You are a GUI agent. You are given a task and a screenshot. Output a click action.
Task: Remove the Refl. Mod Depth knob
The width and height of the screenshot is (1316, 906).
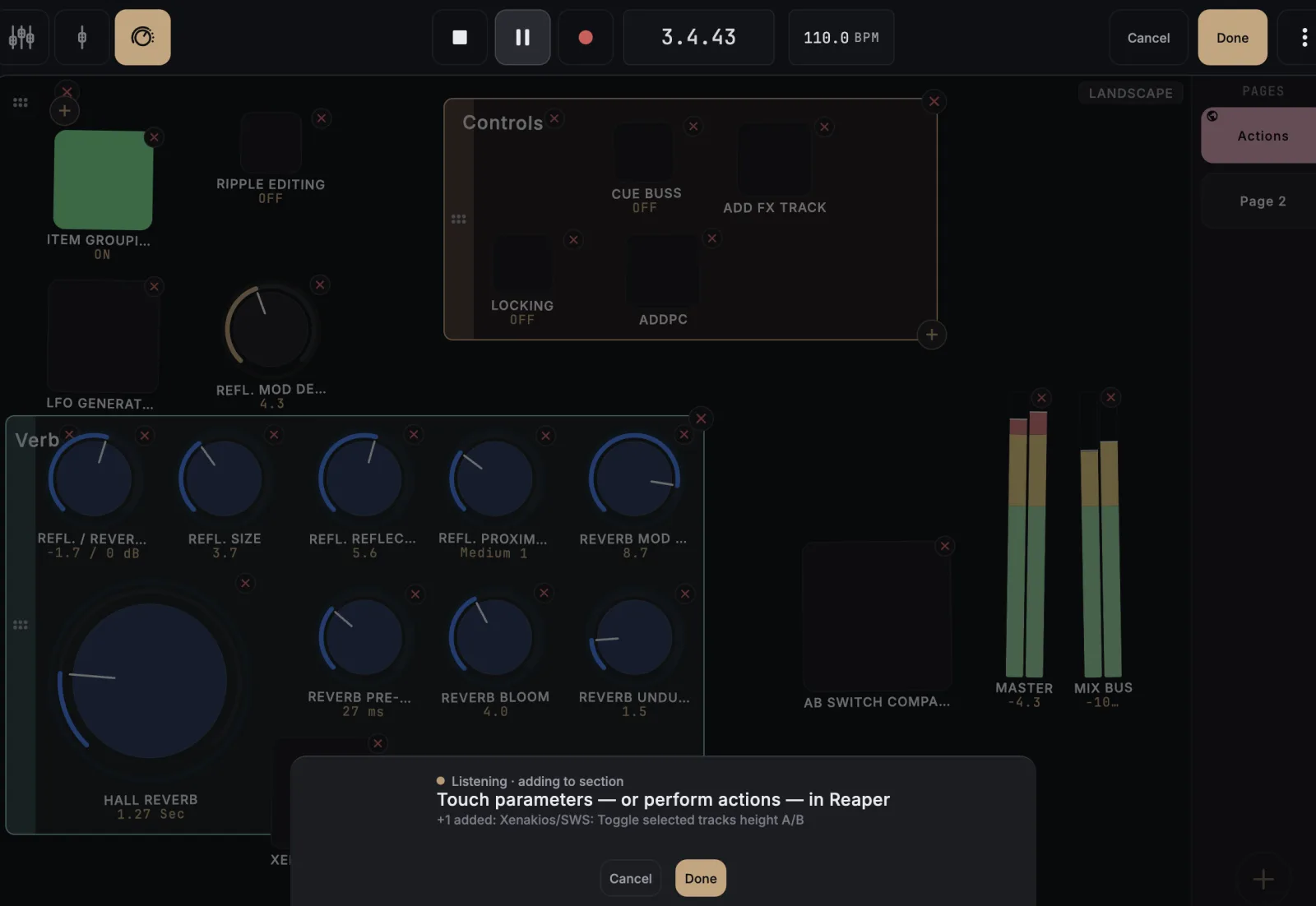click(x=320, y=284)
